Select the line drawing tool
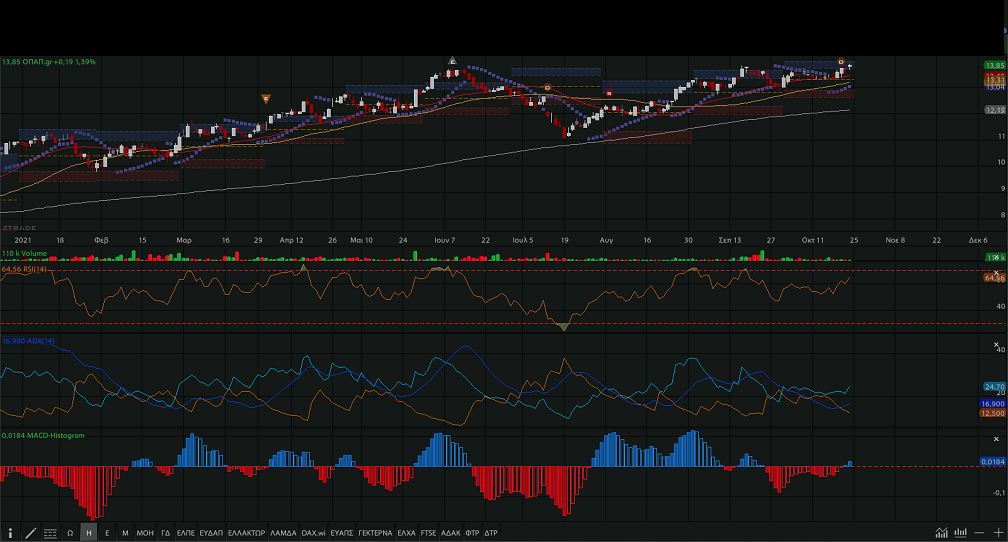Viewport: 1008px width, 542px height. (30, 533)
